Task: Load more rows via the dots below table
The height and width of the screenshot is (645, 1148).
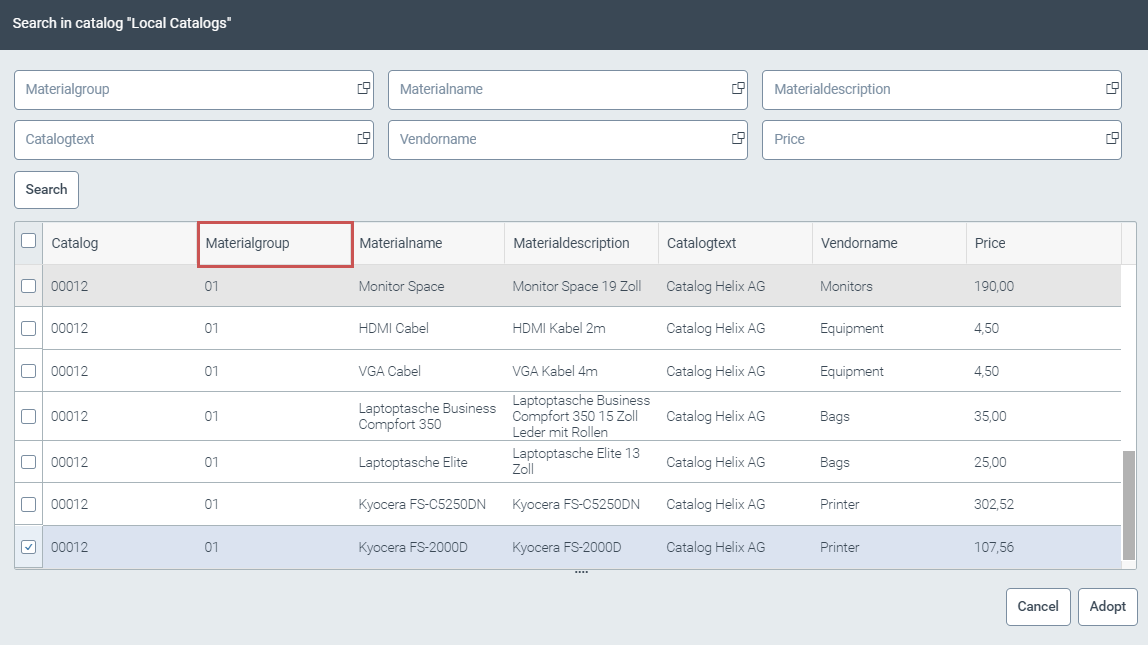Action: tap(580, 570)
